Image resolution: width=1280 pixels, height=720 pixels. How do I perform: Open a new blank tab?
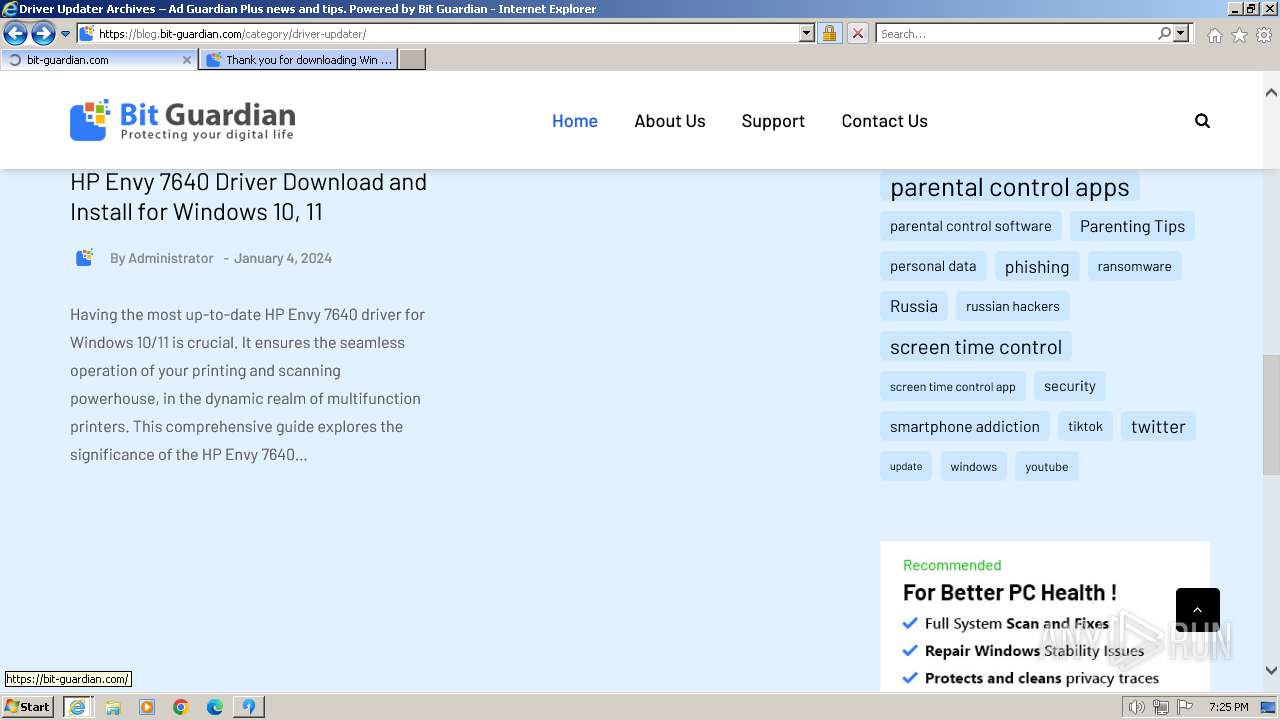[412, 60]
